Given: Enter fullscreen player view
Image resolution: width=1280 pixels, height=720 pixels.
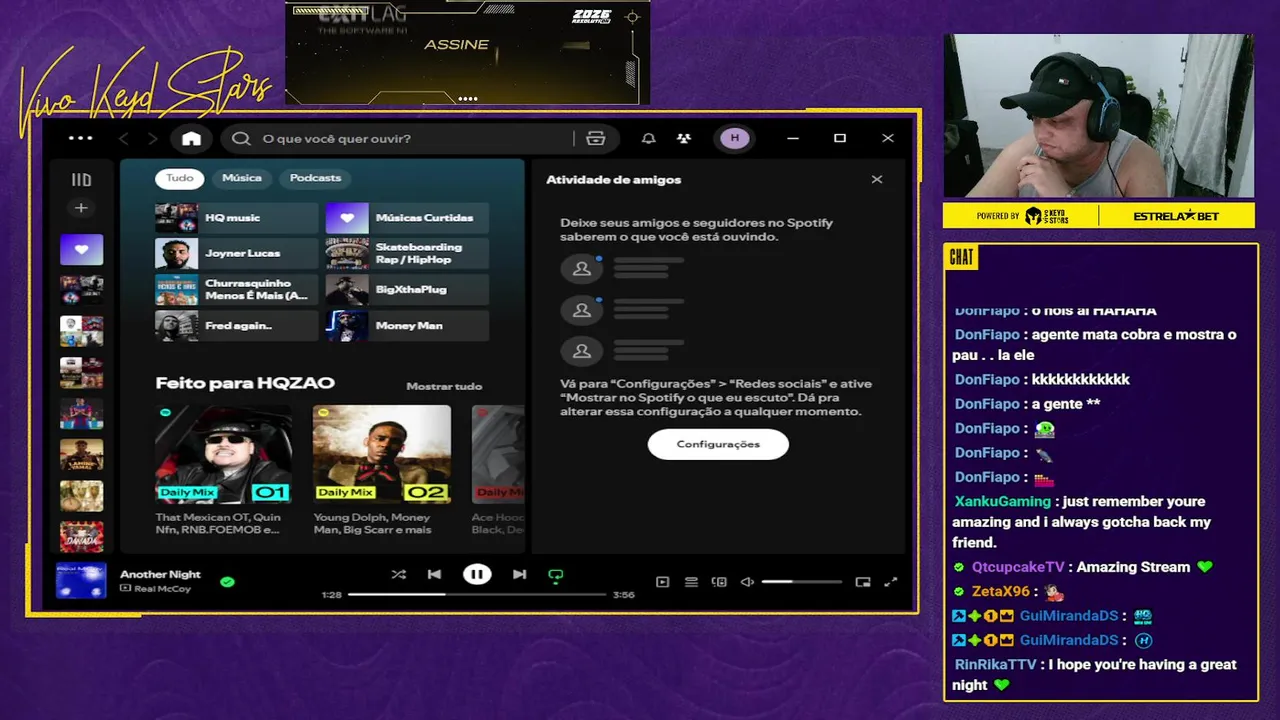Looking at the screenshot, I should pyautogui.click(x=891, y=582).
